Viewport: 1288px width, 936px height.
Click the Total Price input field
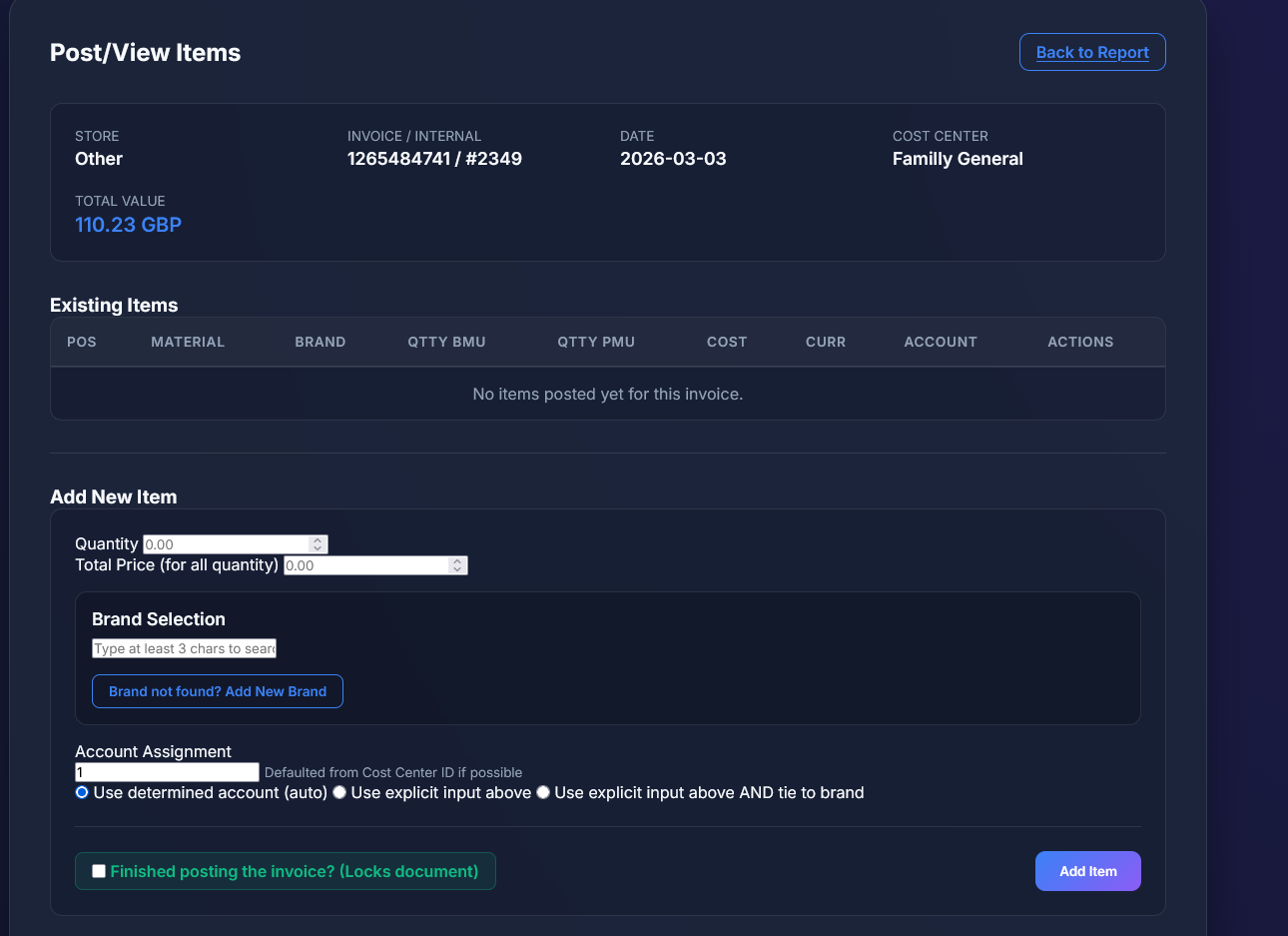tap(364, 565)
